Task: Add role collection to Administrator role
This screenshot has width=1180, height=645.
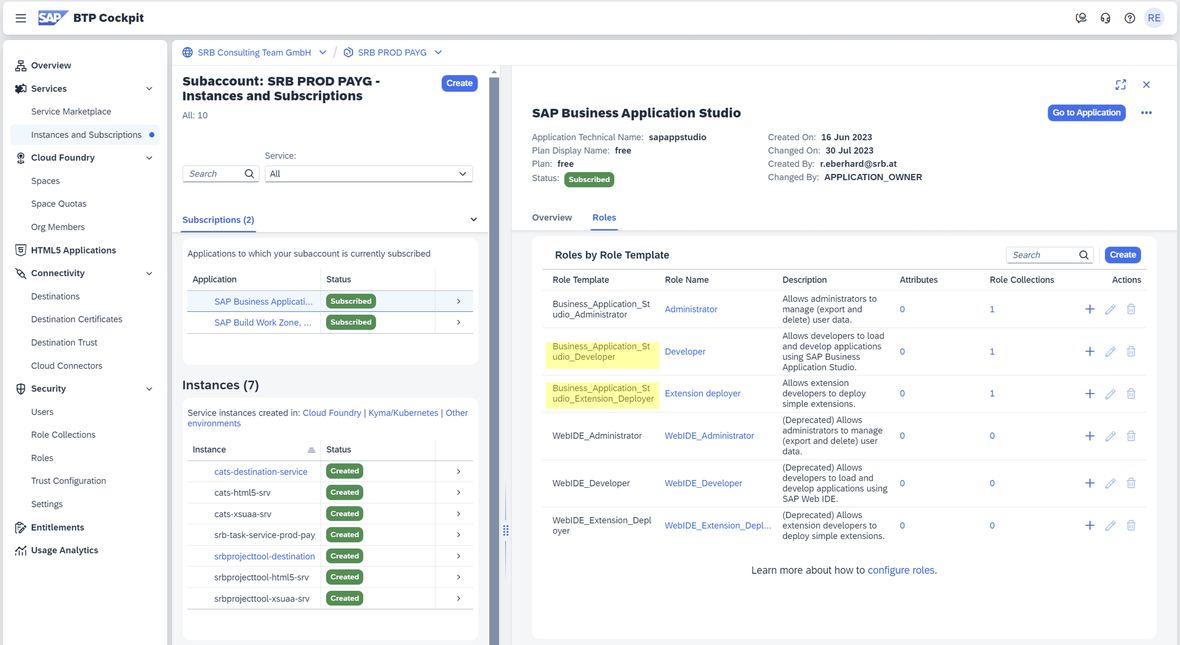Action: point(1089,309)
